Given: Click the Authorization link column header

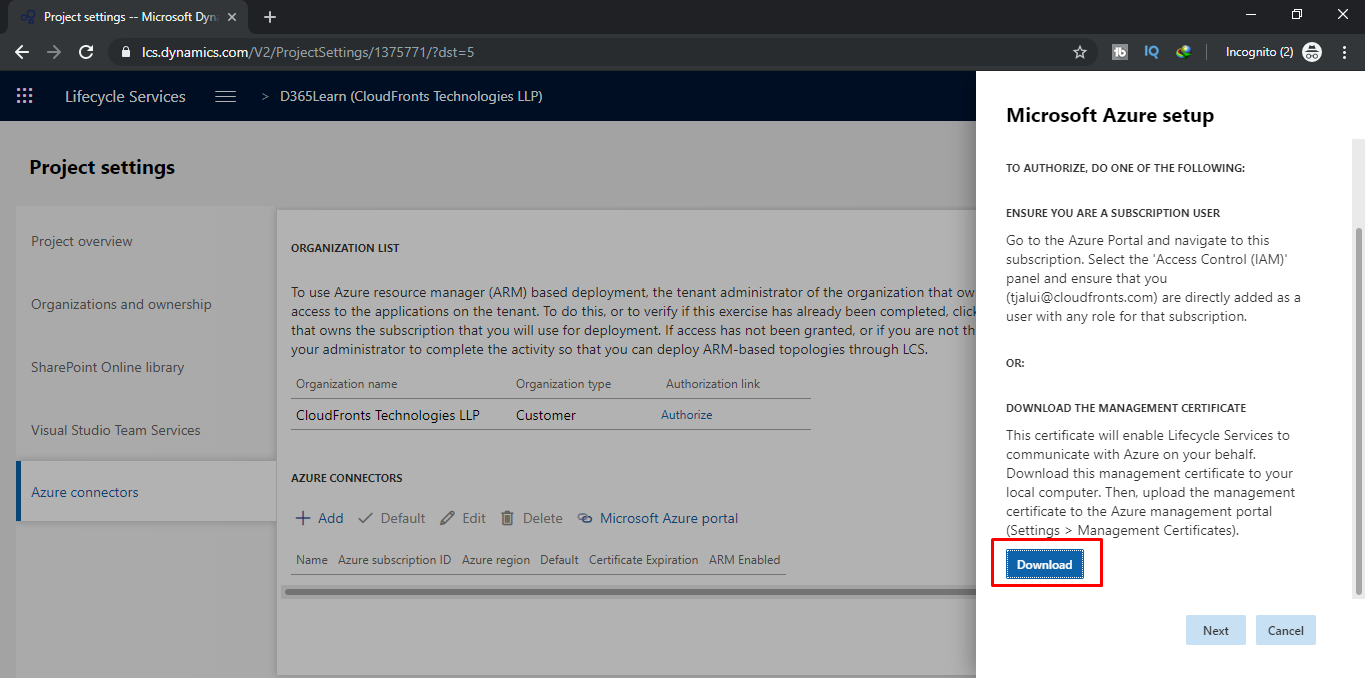Looking at the screenshot, I should click(x=713, y=384).
